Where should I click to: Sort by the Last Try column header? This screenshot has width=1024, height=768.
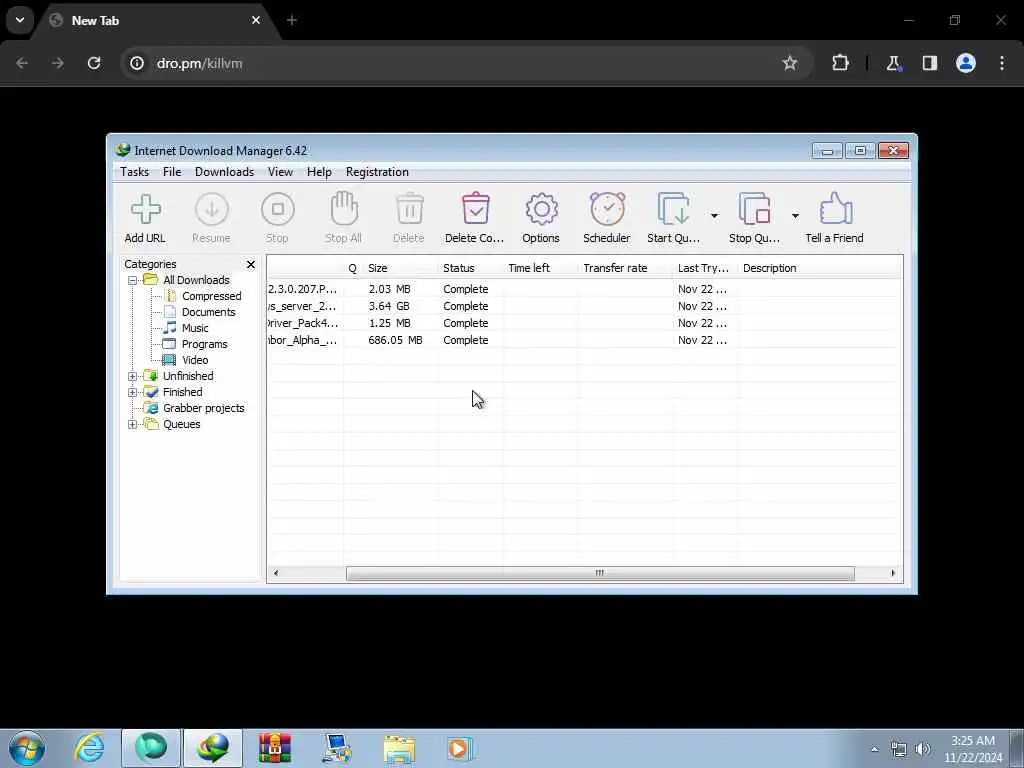pos(705,268)
